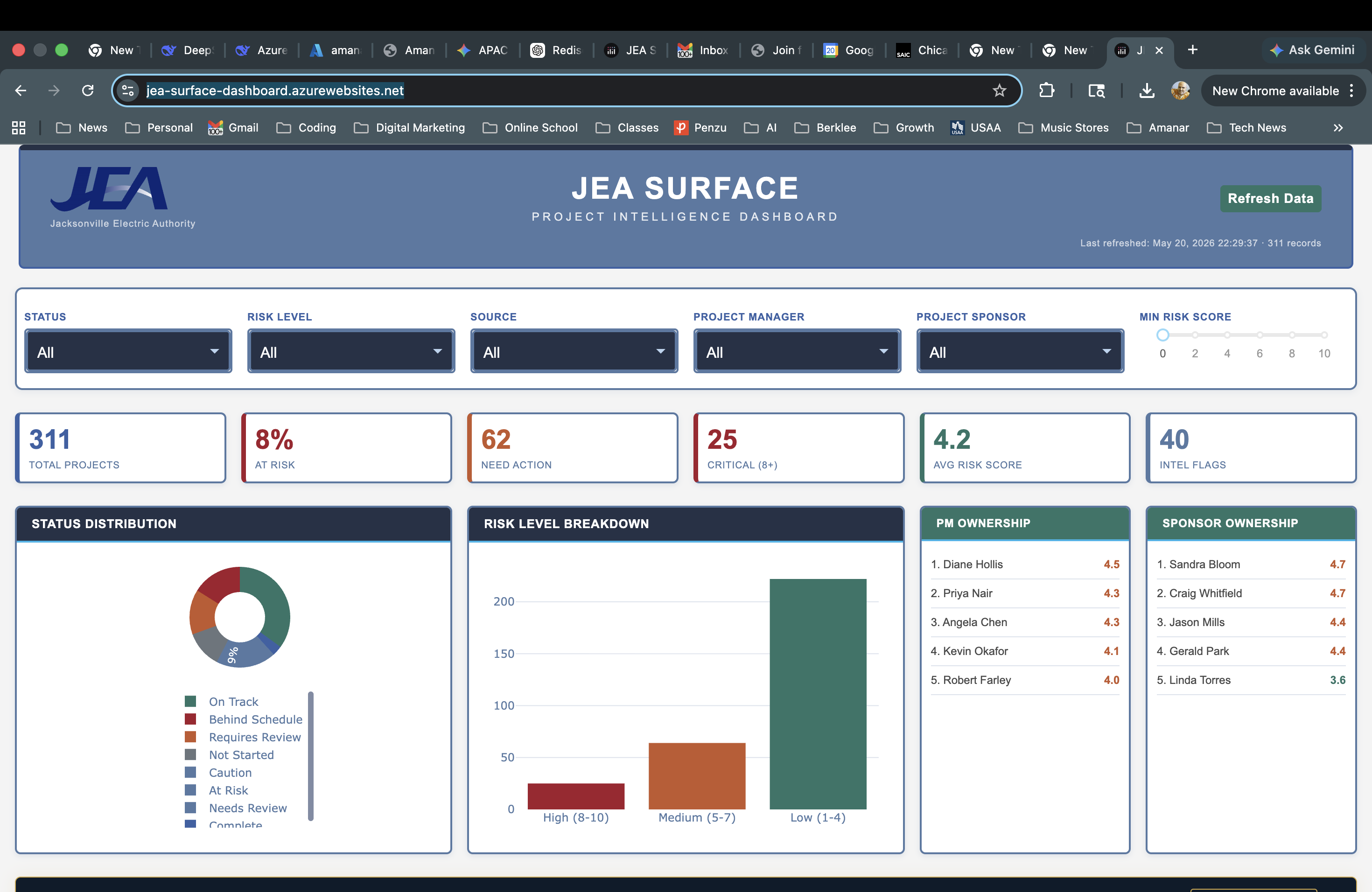1372x892 pixels.
Task: Open the Apps grid in bookmarks bar
Action: 19,127
